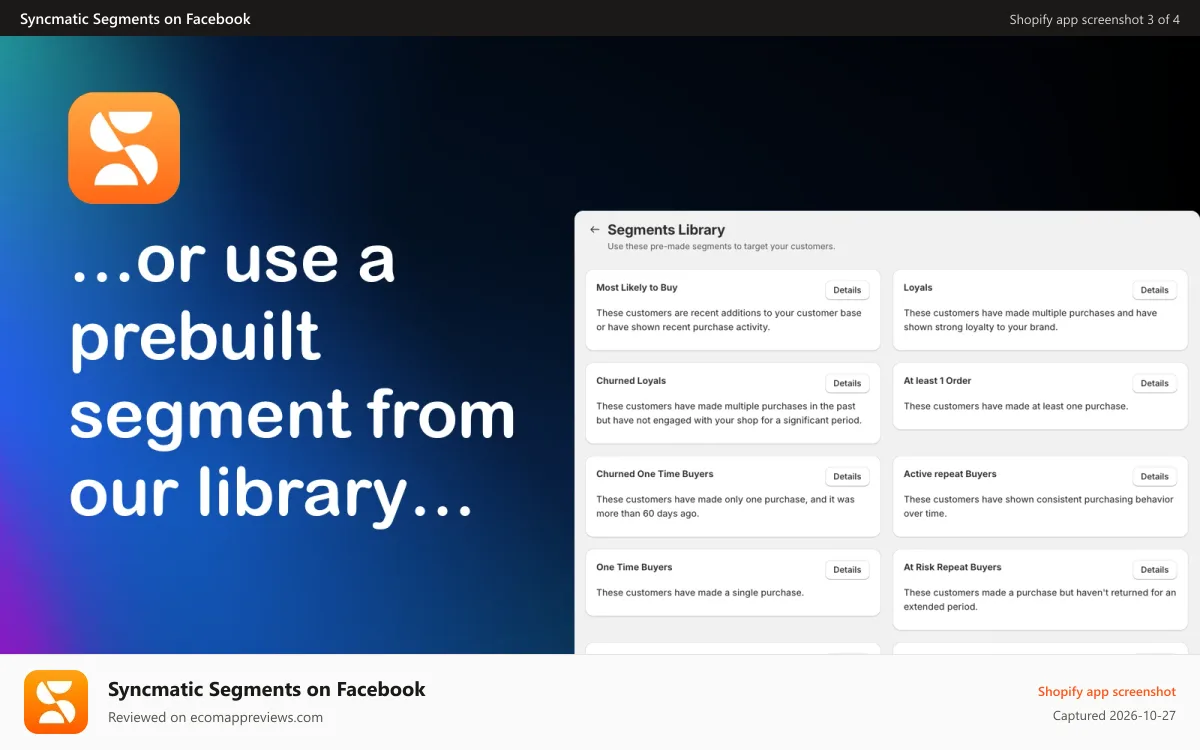Open Details for One Time Buyers
Viewport: 1200px width, 750px height.
(847, 569)
